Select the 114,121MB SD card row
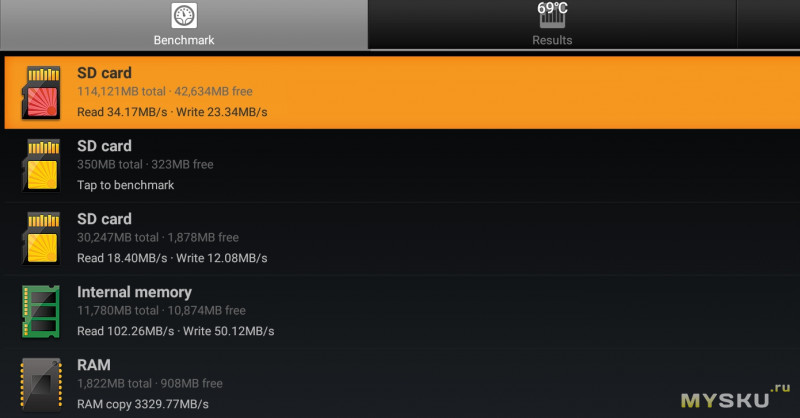 point(402,92)
